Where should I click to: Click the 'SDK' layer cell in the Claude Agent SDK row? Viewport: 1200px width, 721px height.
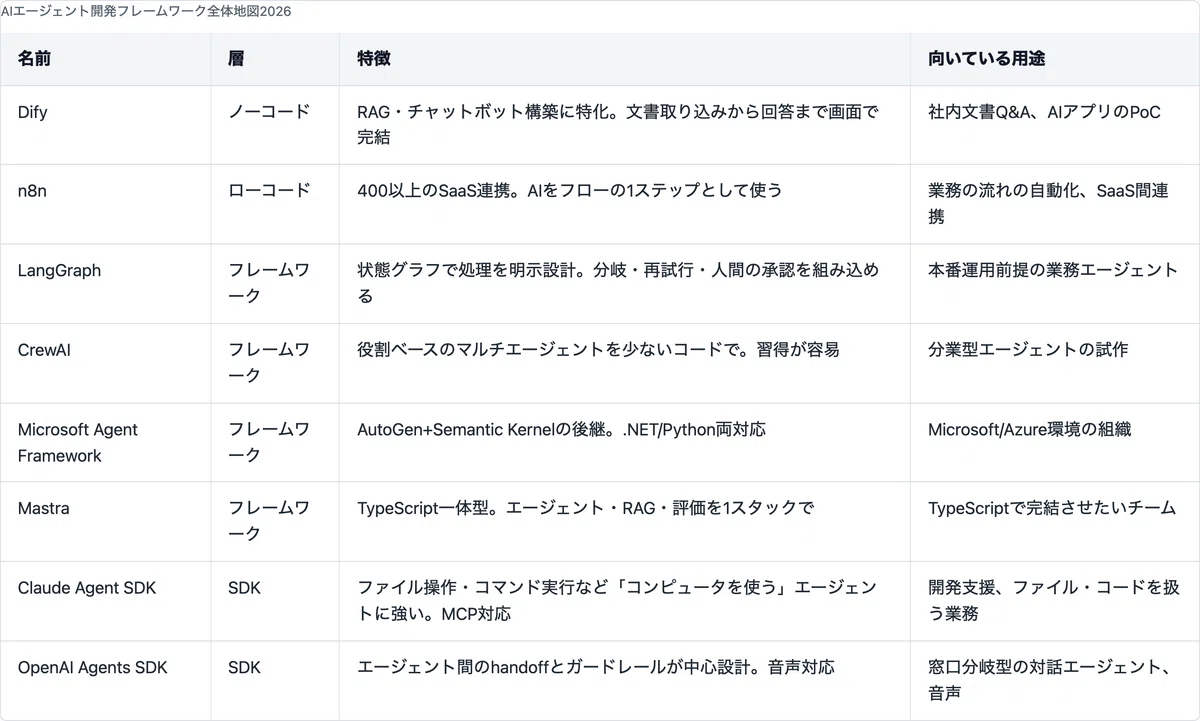pyautogui.click(x=274, y=601)
